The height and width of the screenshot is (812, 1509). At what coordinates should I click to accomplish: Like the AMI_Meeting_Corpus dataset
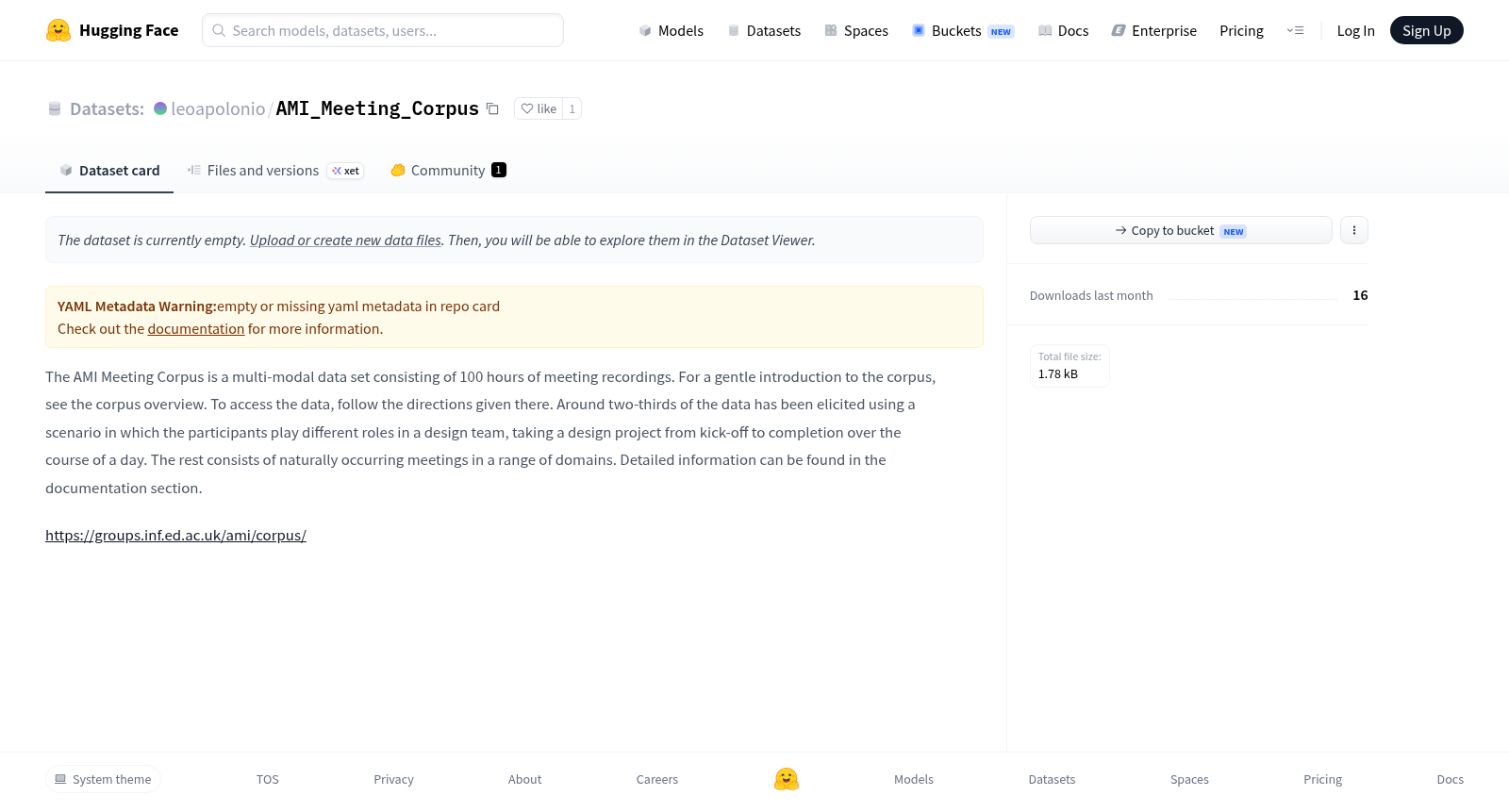539,108
